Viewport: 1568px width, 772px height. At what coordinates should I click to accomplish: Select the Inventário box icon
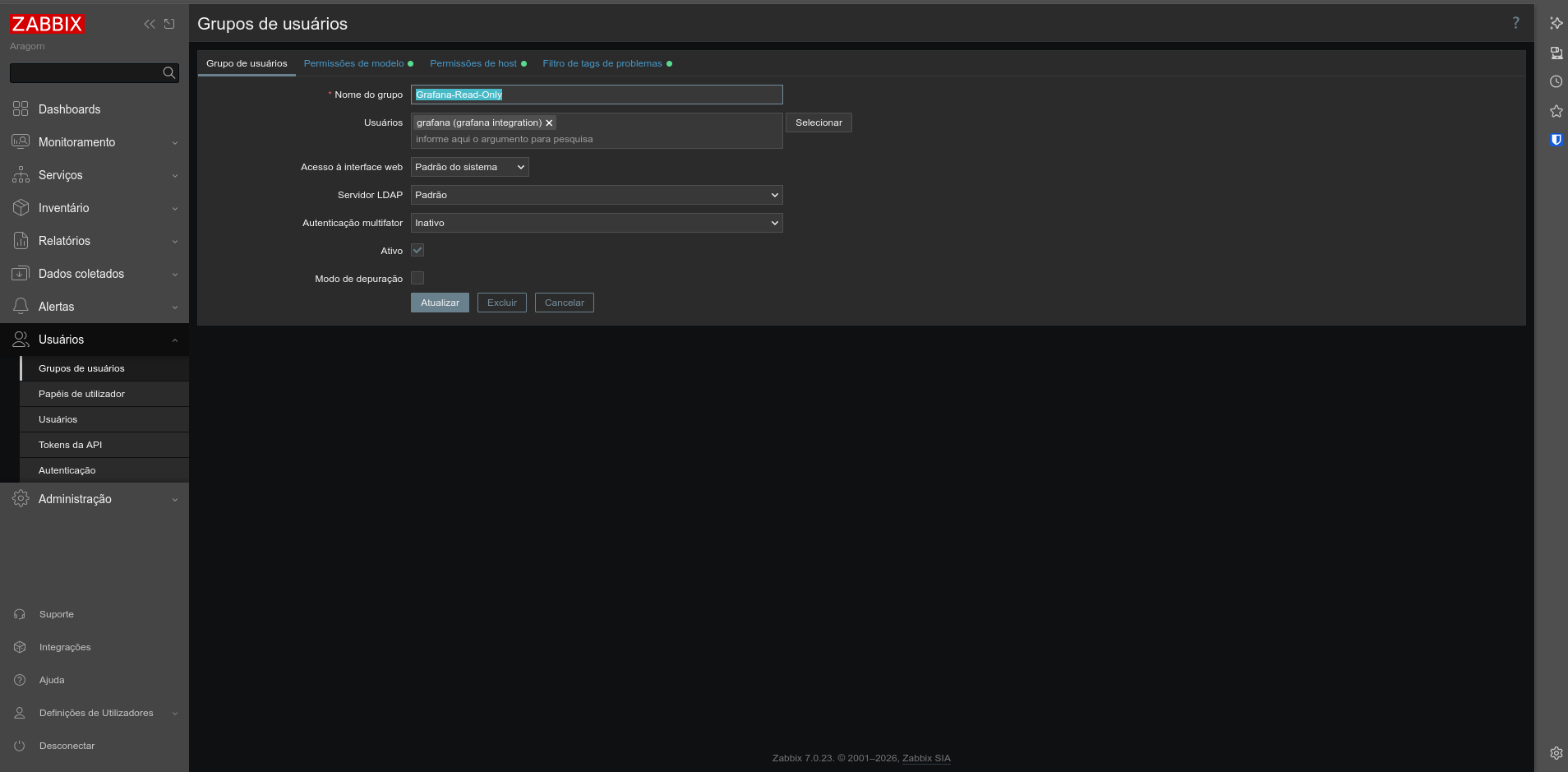click(20, 207)
